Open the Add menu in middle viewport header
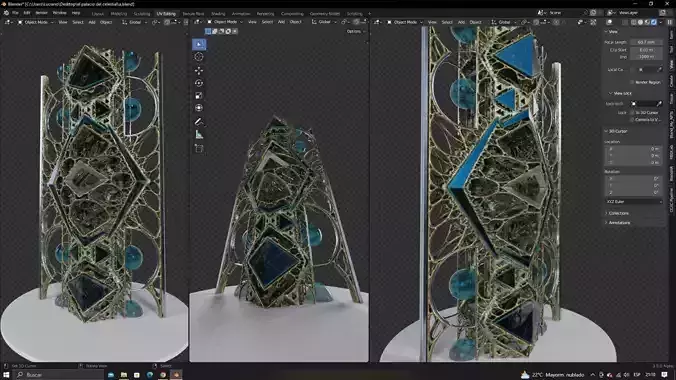 pyautogui.click(x=281, y=22)
